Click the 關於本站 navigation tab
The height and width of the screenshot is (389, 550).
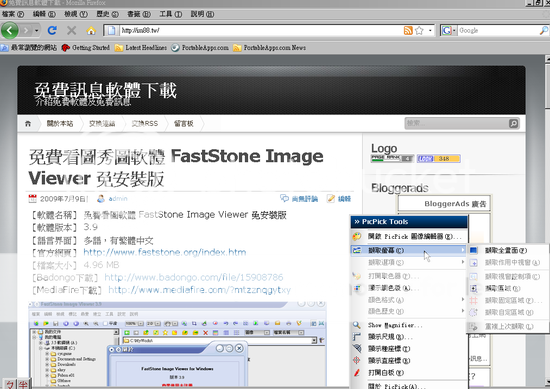click(x=60, y=123)
